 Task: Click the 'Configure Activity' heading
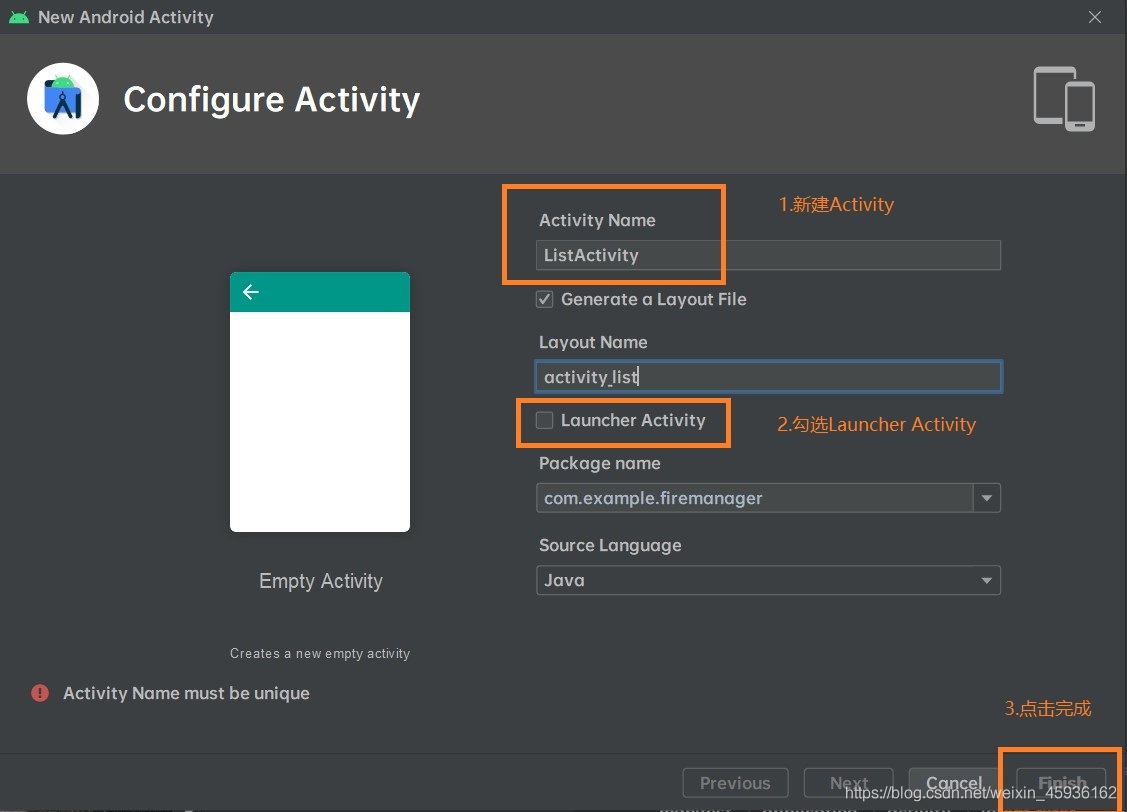click(272, 99)
